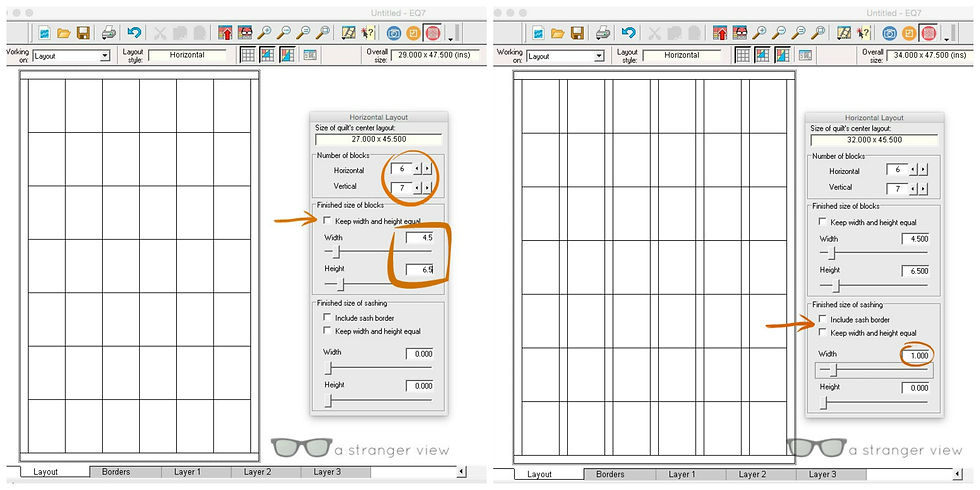Click Print icon in right EQ7 window
Viewport: 980px width, 490px height.
(603, 32)
